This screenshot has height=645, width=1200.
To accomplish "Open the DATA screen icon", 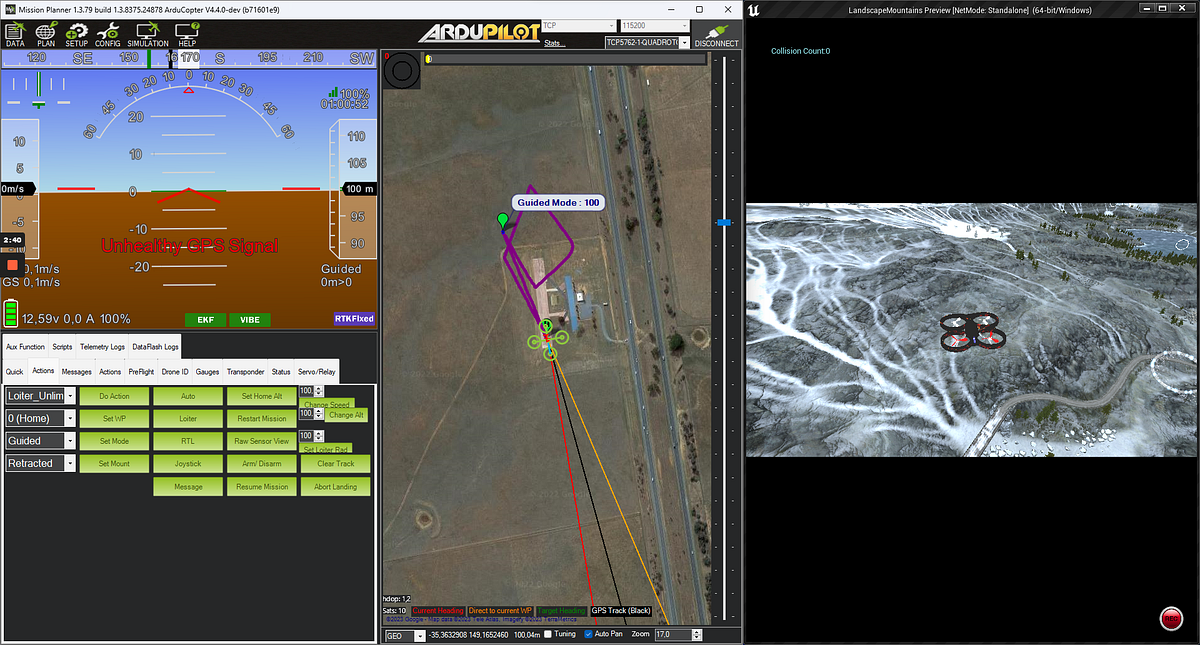I will tap(14, 33).
